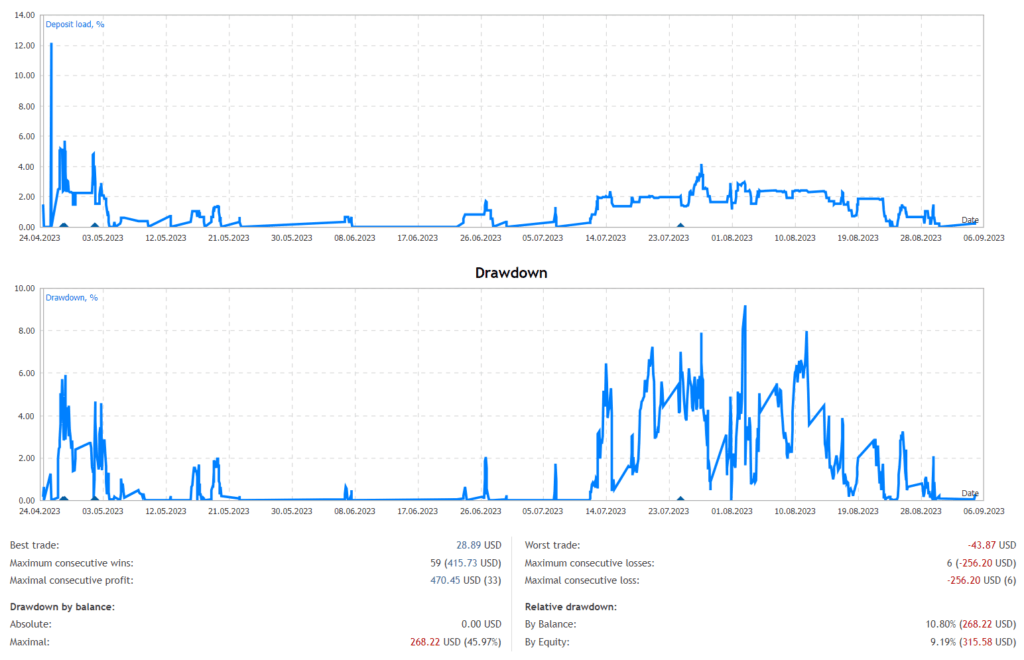Click triangle marker near 23.07.2023 on Deposit load chart
This screenshot has width=1024, height=660.
pyautogui.click(x=680, y=225)
